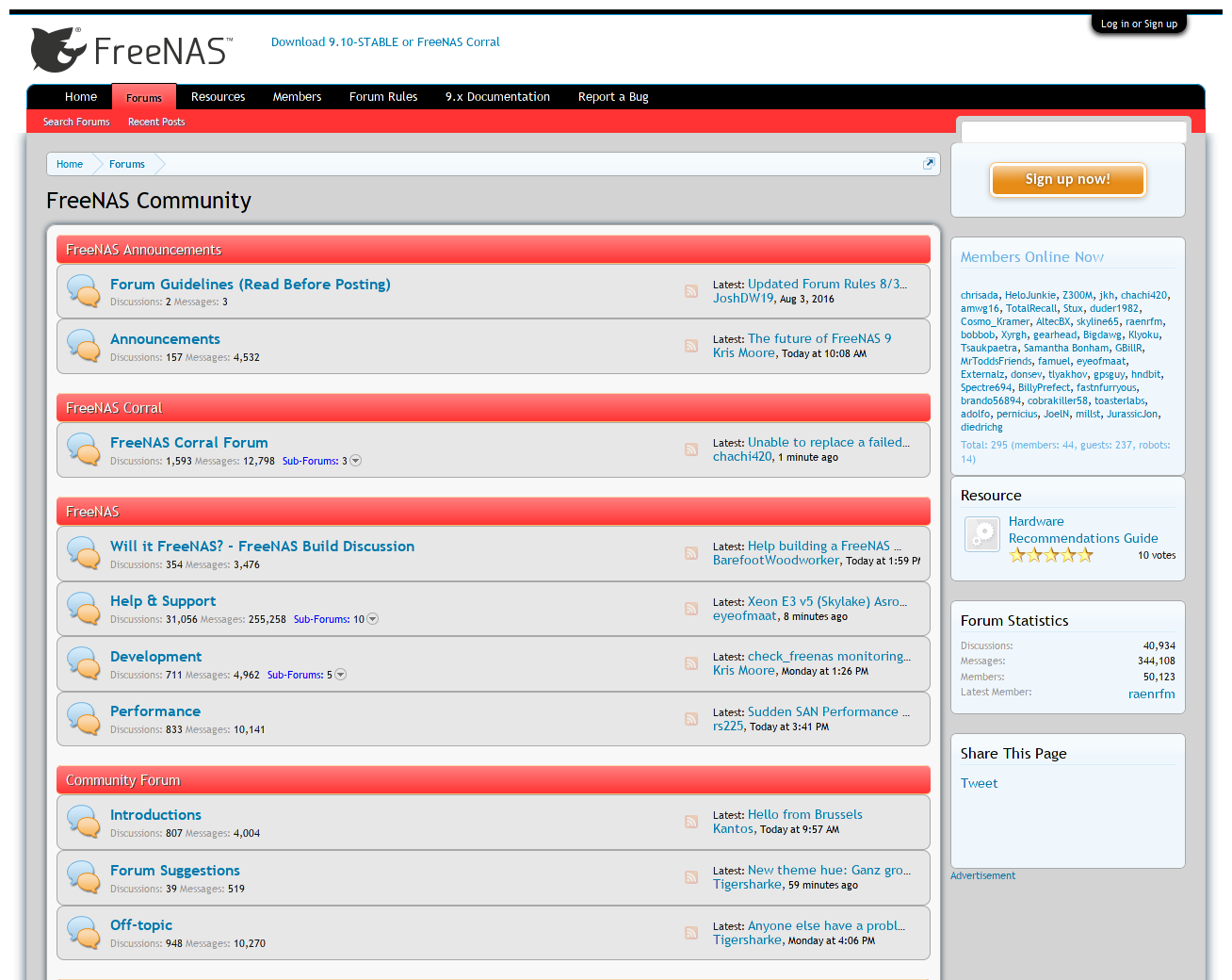
Task: Open the Report a Bug tab
Action: [613, 97]
